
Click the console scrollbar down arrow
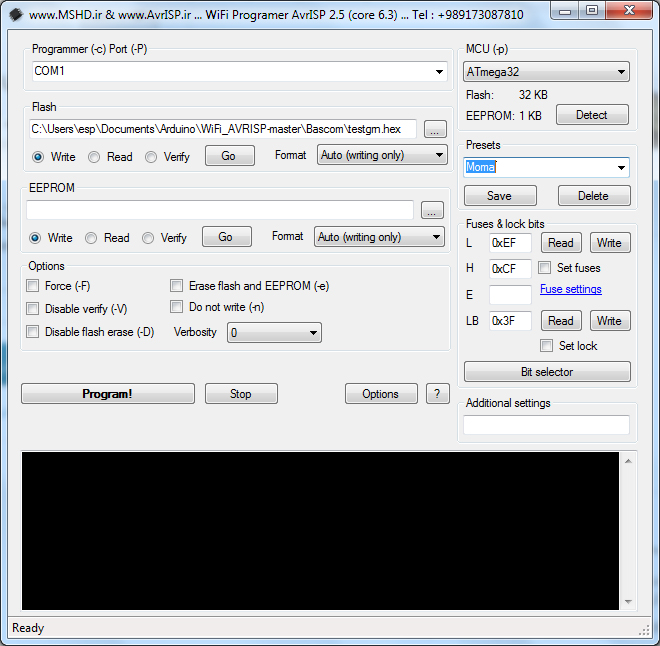pyautogui.click(x=628, y=601)
